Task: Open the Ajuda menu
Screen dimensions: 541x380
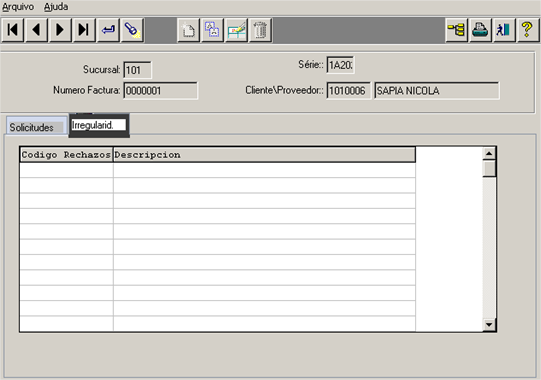Action: (56, 7)
